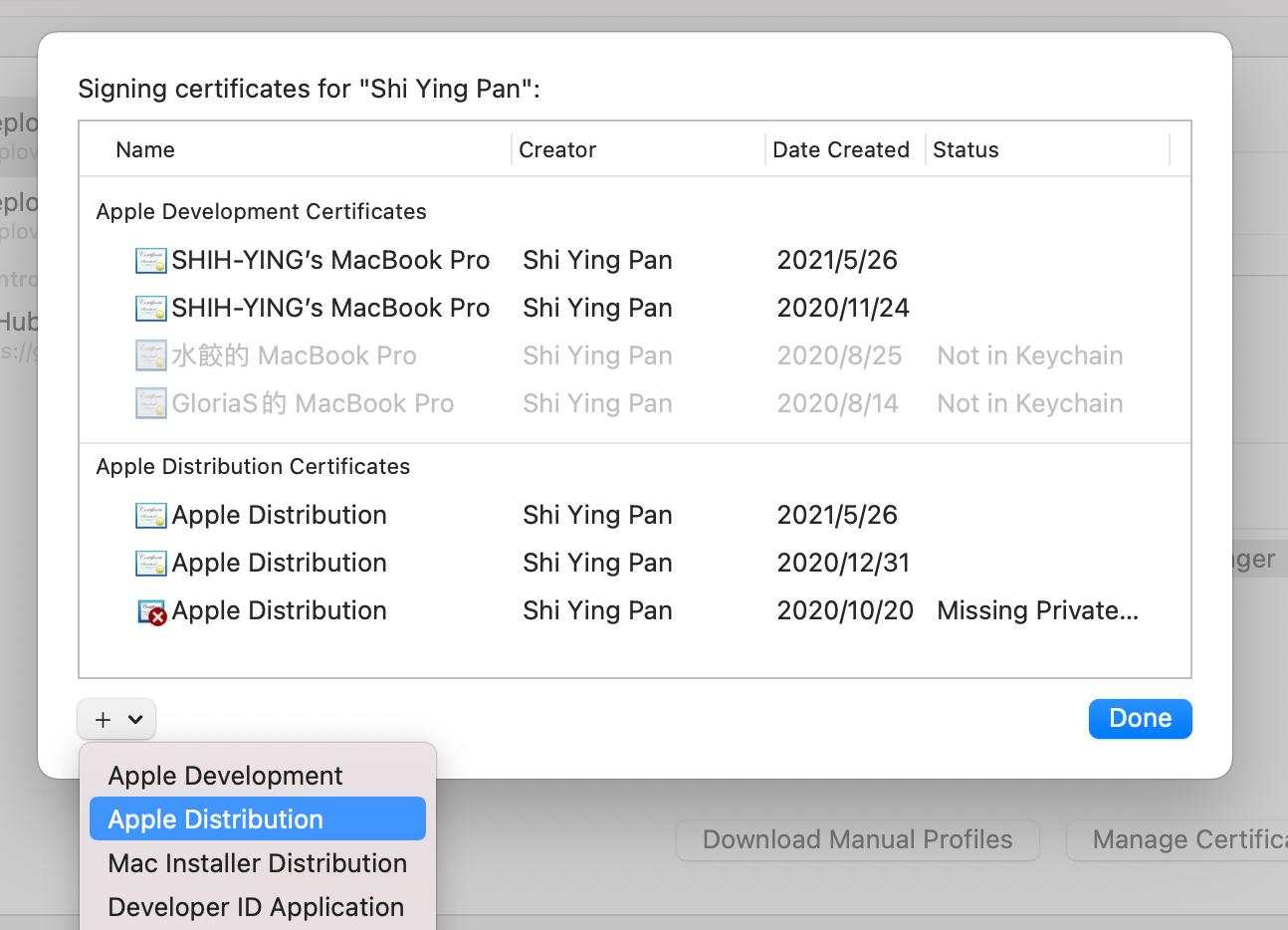Open the plus add-certificate dropdown button
Screen dimensions: 1288x930
(117, 719)
